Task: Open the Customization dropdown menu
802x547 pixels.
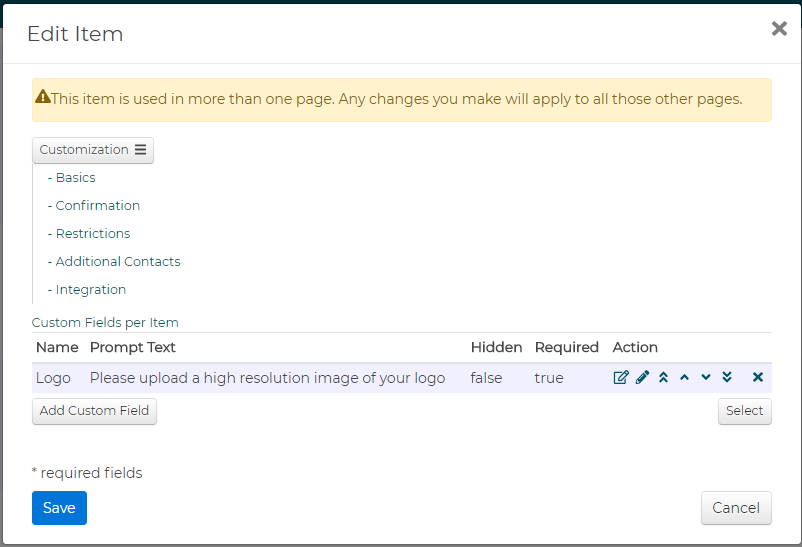Action: (93, 150)
